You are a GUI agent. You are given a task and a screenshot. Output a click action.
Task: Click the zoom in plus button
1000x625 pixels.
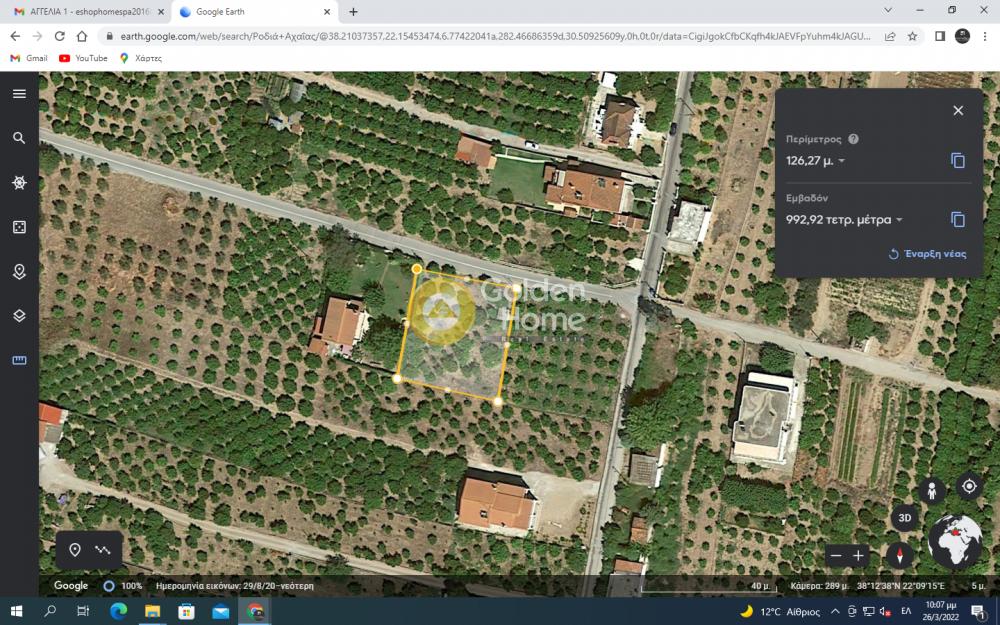(x=858, y=556)
